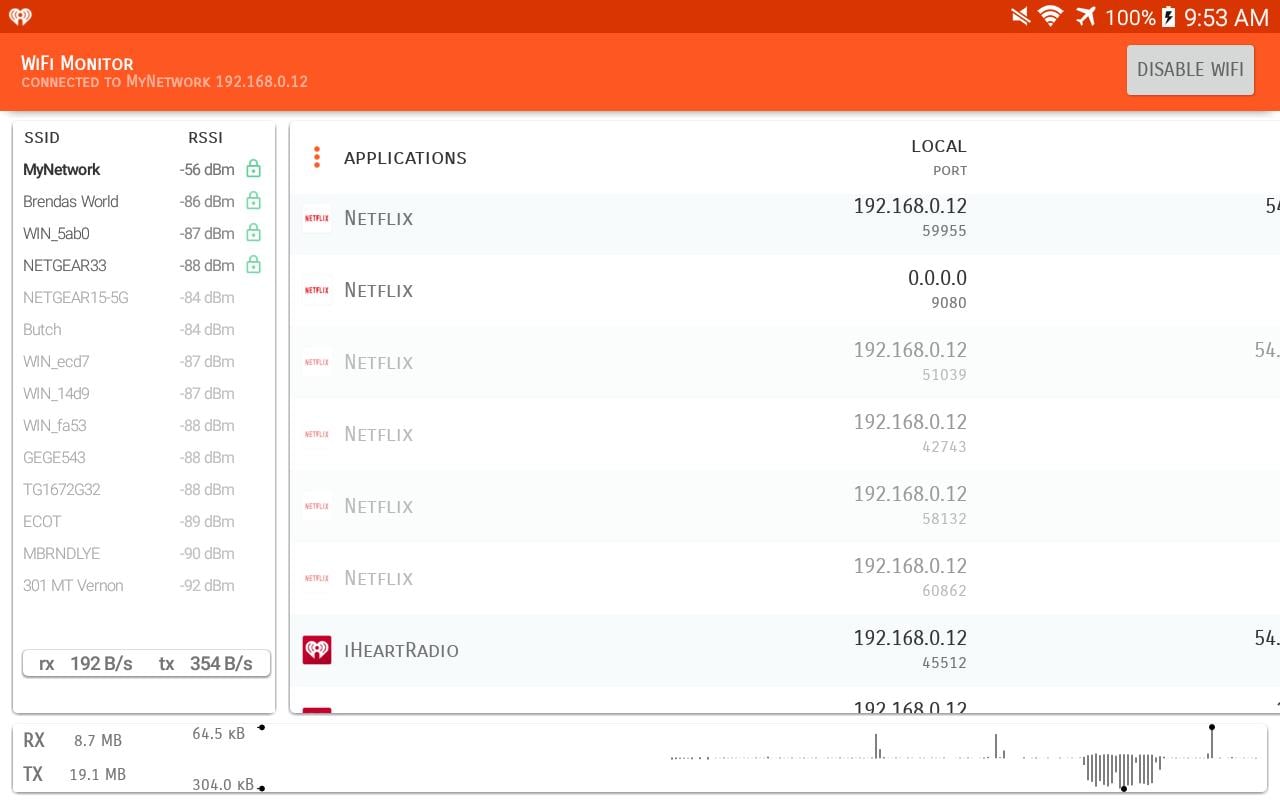Tap the lock icon next to Brendas World
1280x800 pixels.
click(253, 200)
